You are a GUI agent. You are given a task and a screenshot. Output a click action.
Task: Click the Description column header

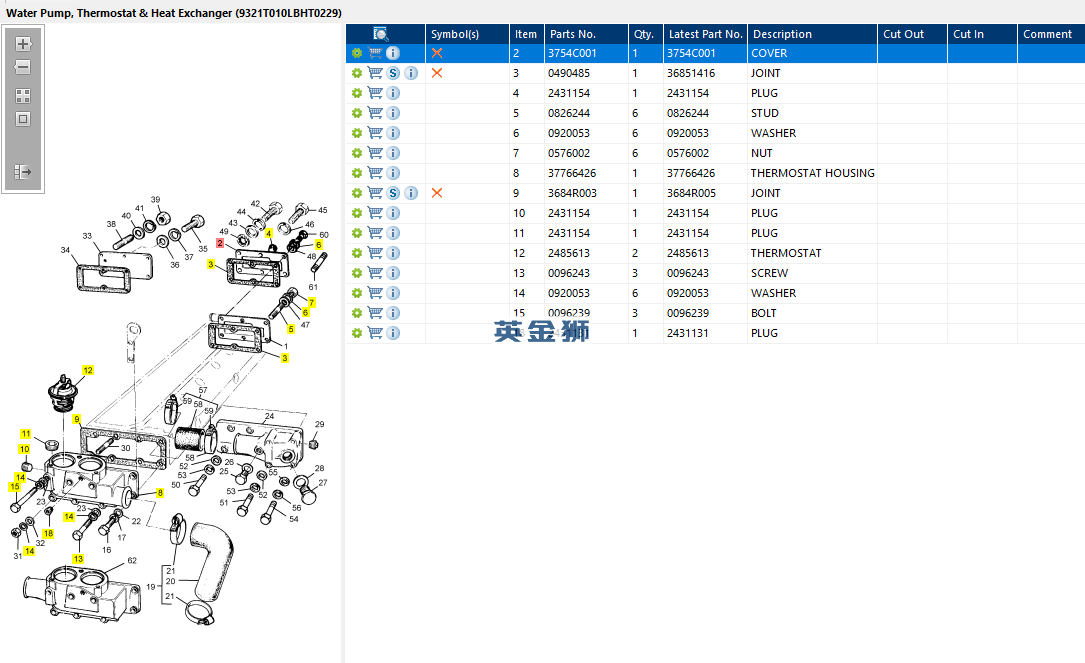coord(812,34)
